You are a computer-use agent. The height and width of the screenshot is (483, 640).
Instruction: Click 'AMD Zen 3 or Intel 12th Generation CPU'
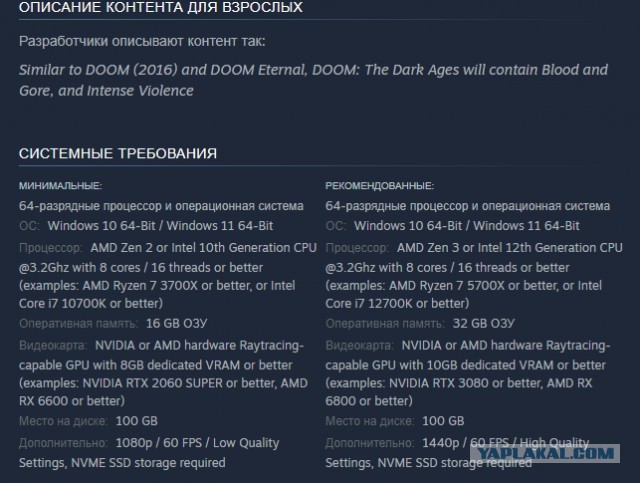[x=510, y=248]
